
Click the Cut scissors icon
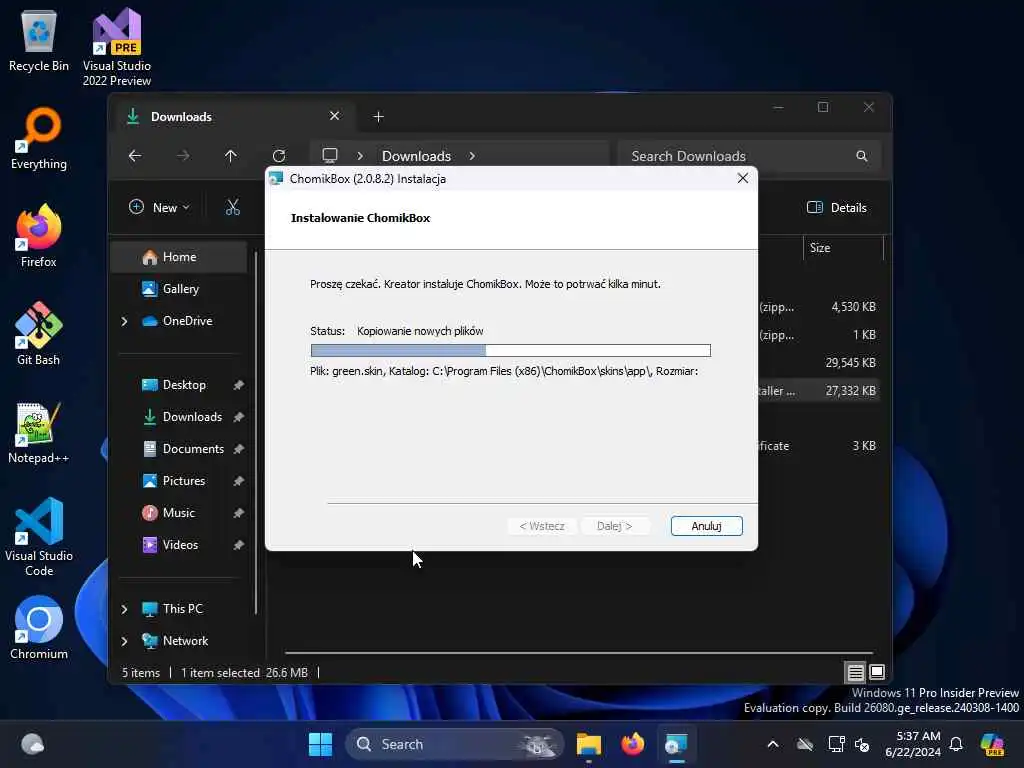[x=232, y=207]
